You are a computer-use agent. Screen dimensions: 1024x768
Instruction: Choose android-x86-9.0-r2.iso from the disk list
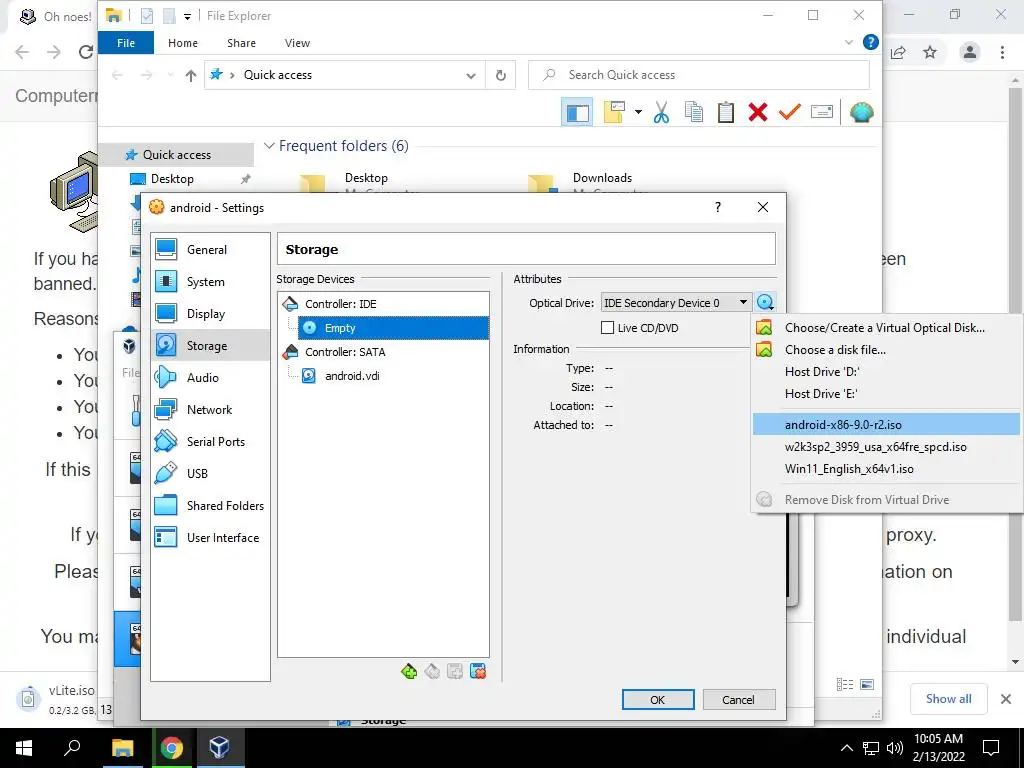pos(885,424)
